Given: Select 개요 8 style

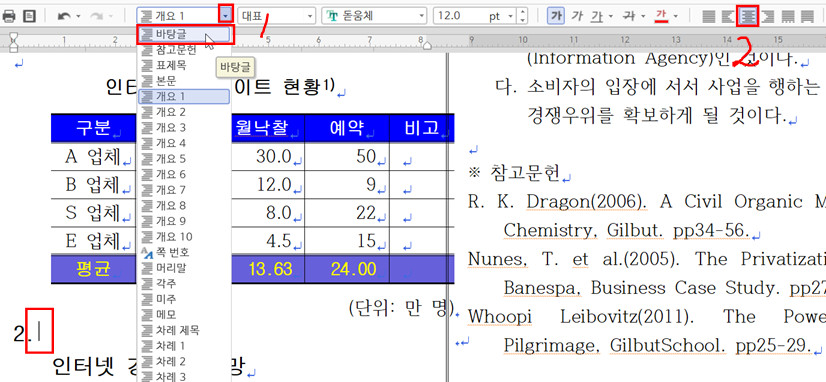Looking at the screenshot, I should pos(184,205).
